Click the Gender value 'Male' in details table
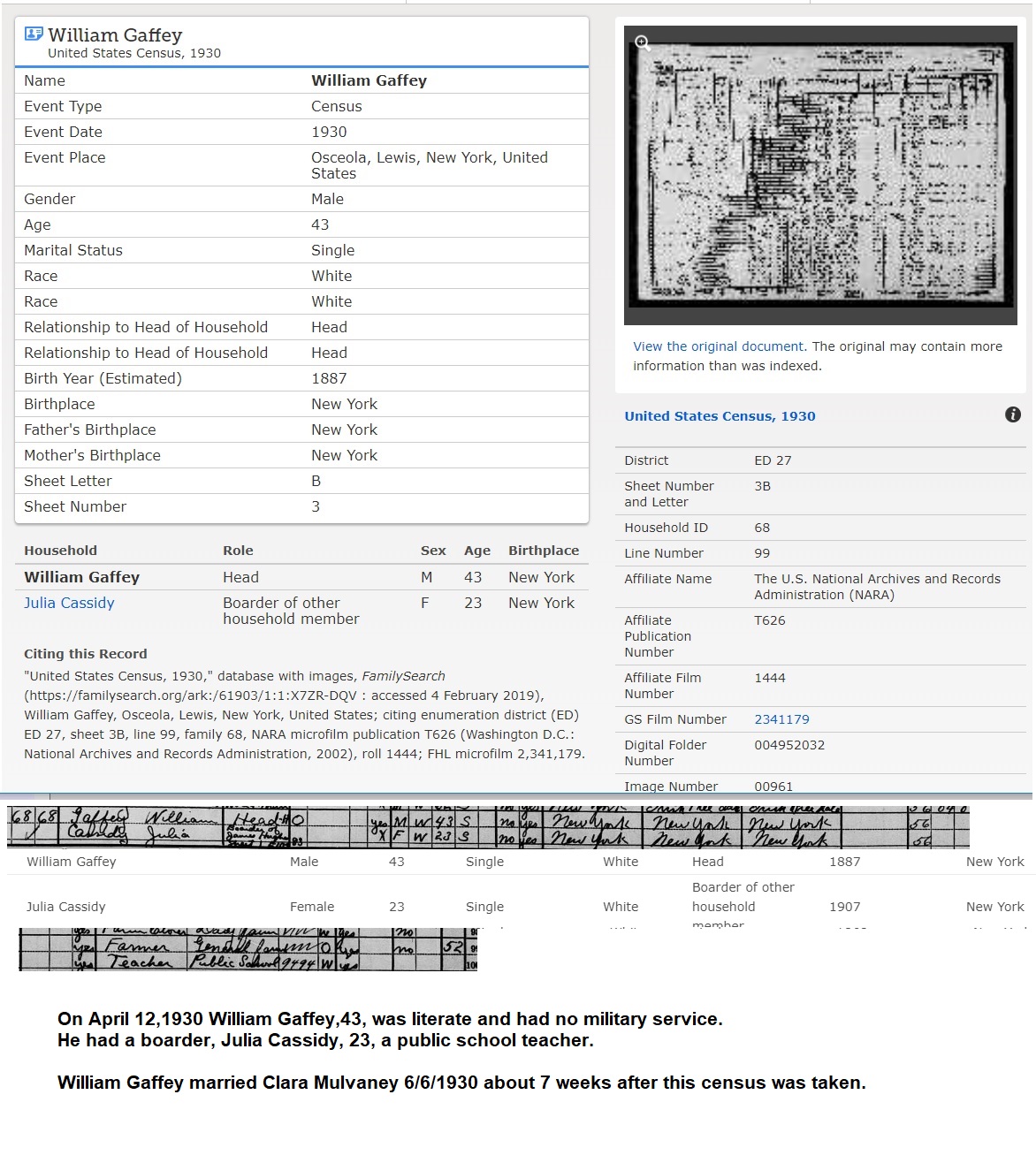 pyautogui.click(x=327, y=199)
